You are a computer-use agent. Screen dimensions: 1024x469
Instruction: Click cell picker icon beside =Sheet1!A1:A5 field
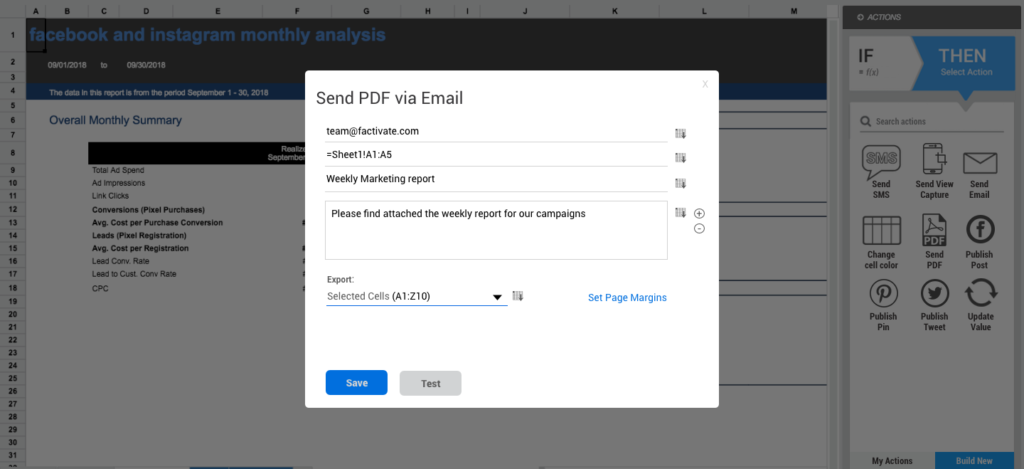click(x=680, y=157)
